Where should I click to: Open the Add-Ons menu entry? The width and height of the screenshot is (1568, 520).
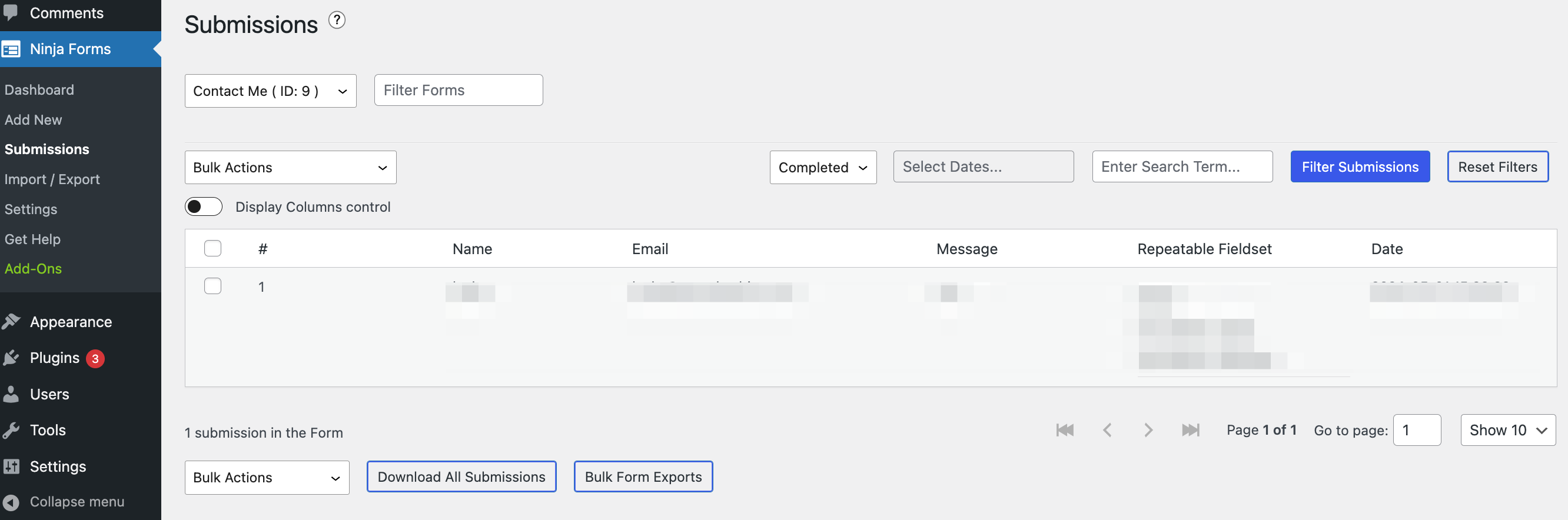33,268
